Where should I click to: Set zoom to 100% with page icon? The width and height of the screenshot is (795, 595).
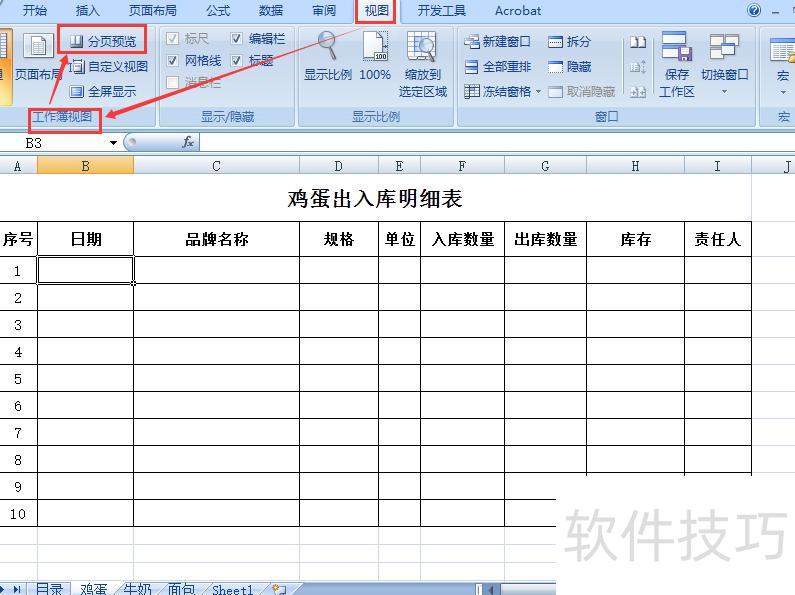tap(375, 57)
